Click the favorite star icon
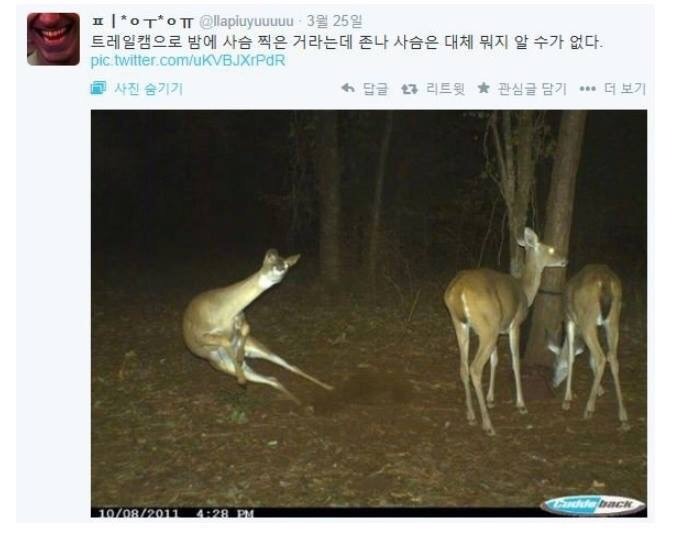This screenshot has height=539, width=677. 484,88
